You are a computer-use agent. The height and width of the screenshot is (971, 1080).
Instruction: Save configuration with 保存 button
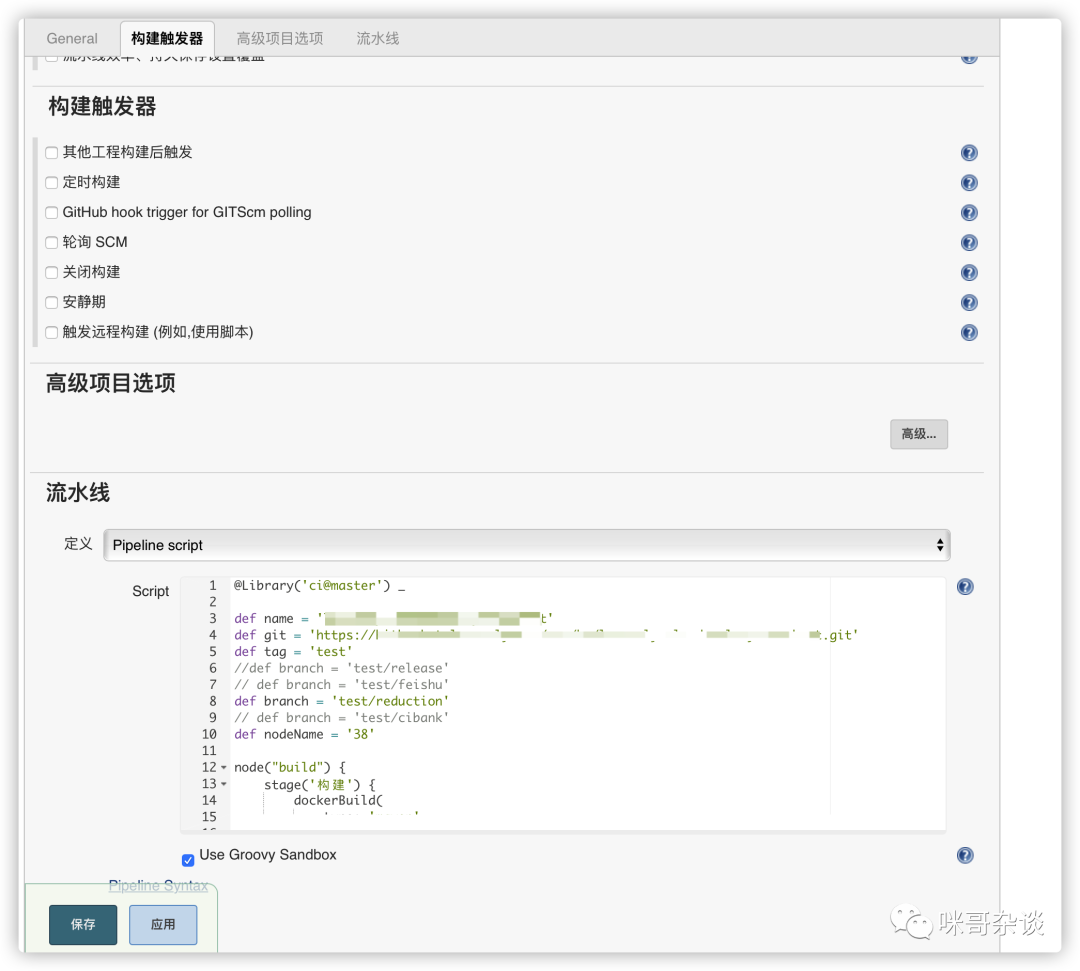click(x=83, y=924)
